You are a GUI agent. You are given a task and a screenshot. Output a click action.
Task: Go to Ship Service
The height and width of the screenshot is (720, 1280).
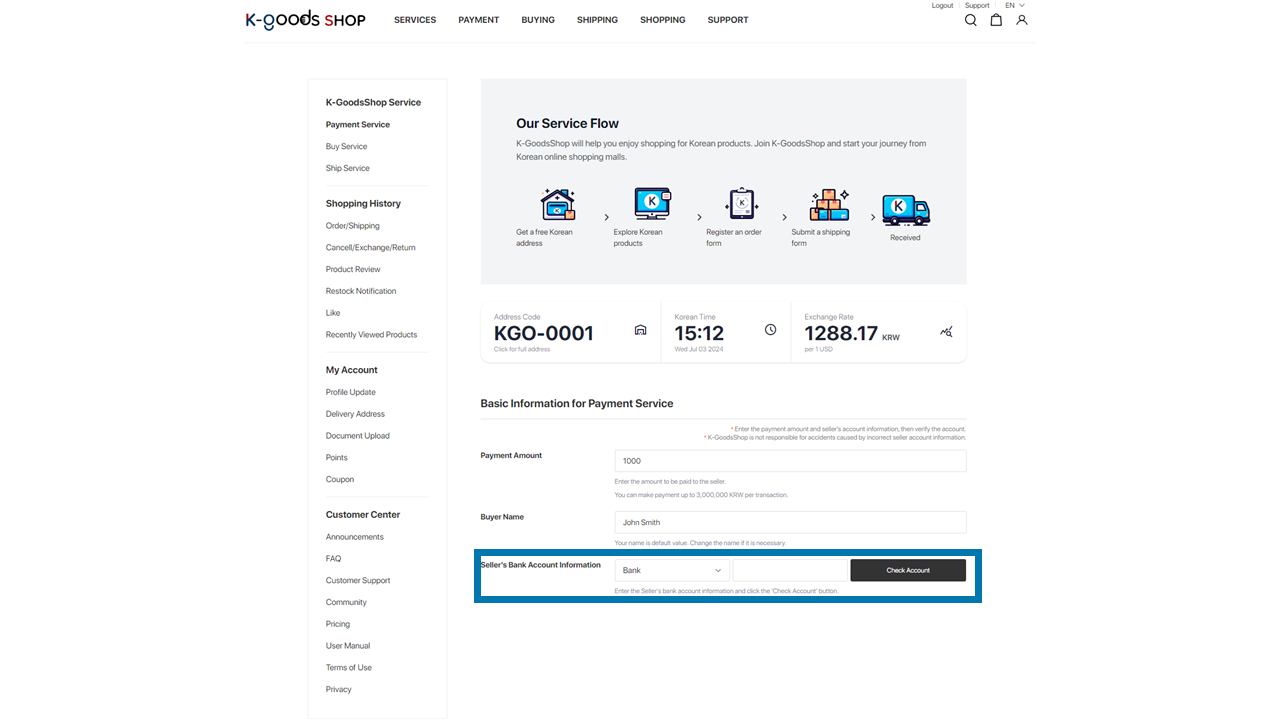(347, 169)
